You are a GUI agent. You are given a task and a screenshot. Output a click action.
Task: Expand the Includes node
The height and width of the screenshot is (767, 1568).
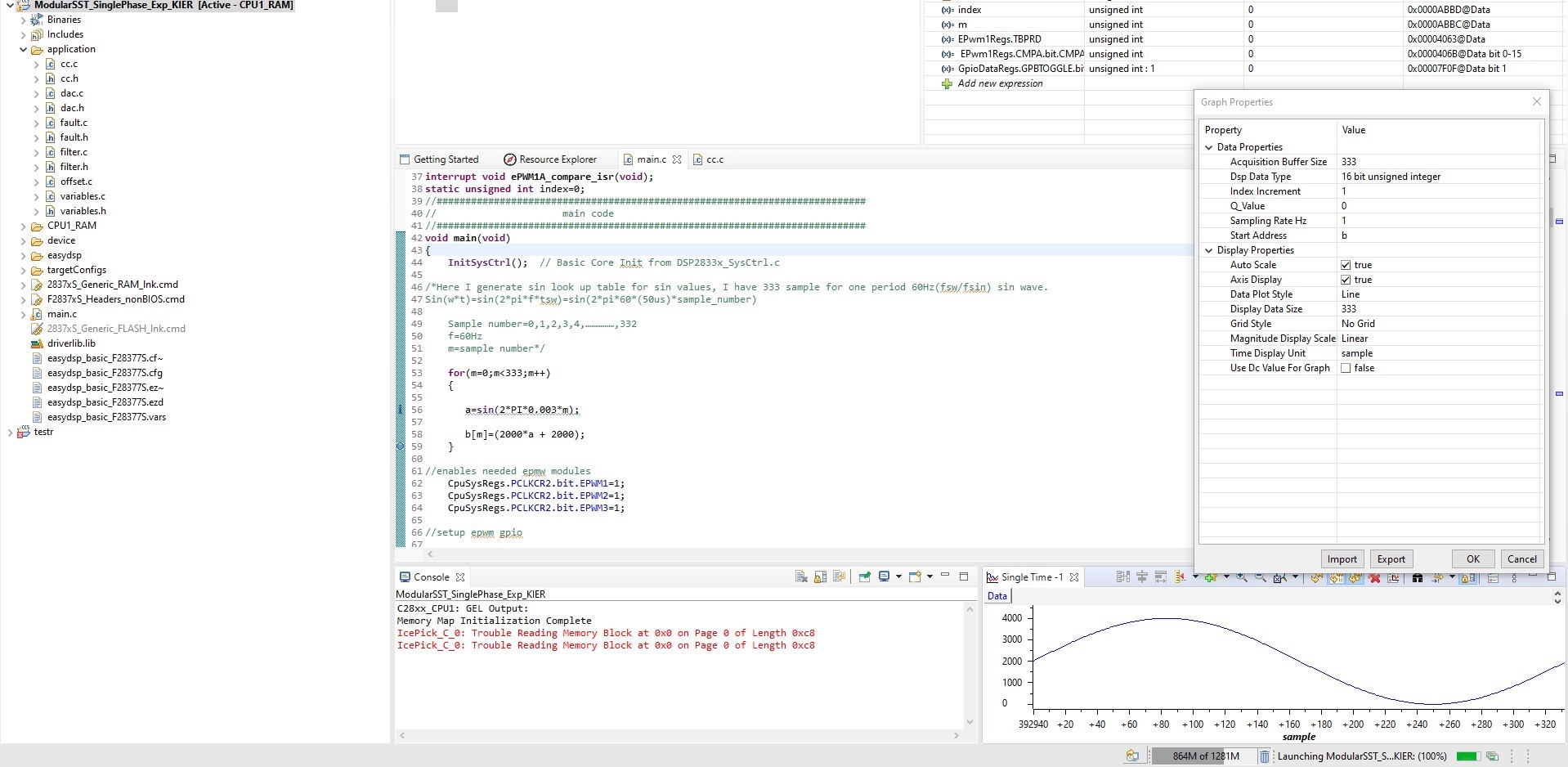click(x=23, y=34)
